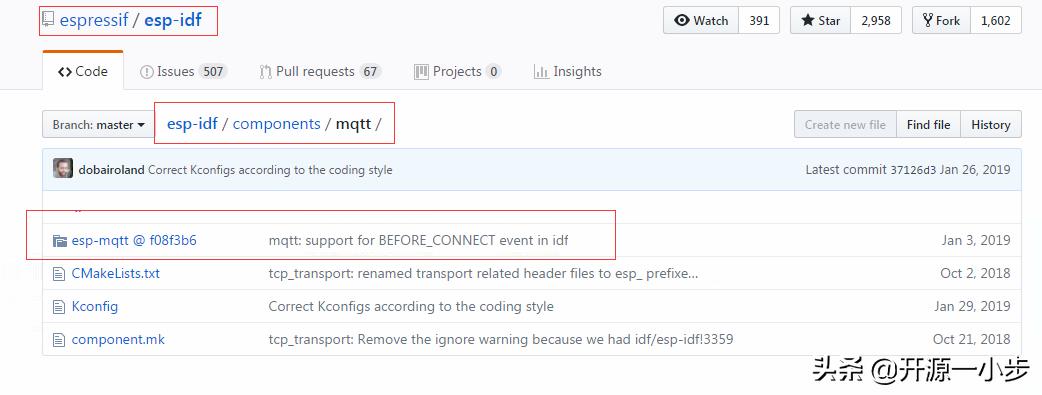Click the pull request icon

click(265, 72)
